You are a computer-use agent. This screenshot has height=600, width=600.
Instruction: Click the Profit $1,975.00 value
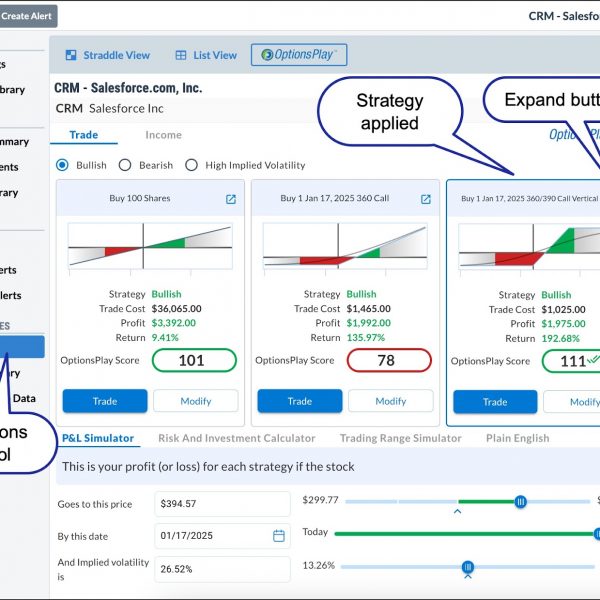pyautogui.click(x=563, y=324)
